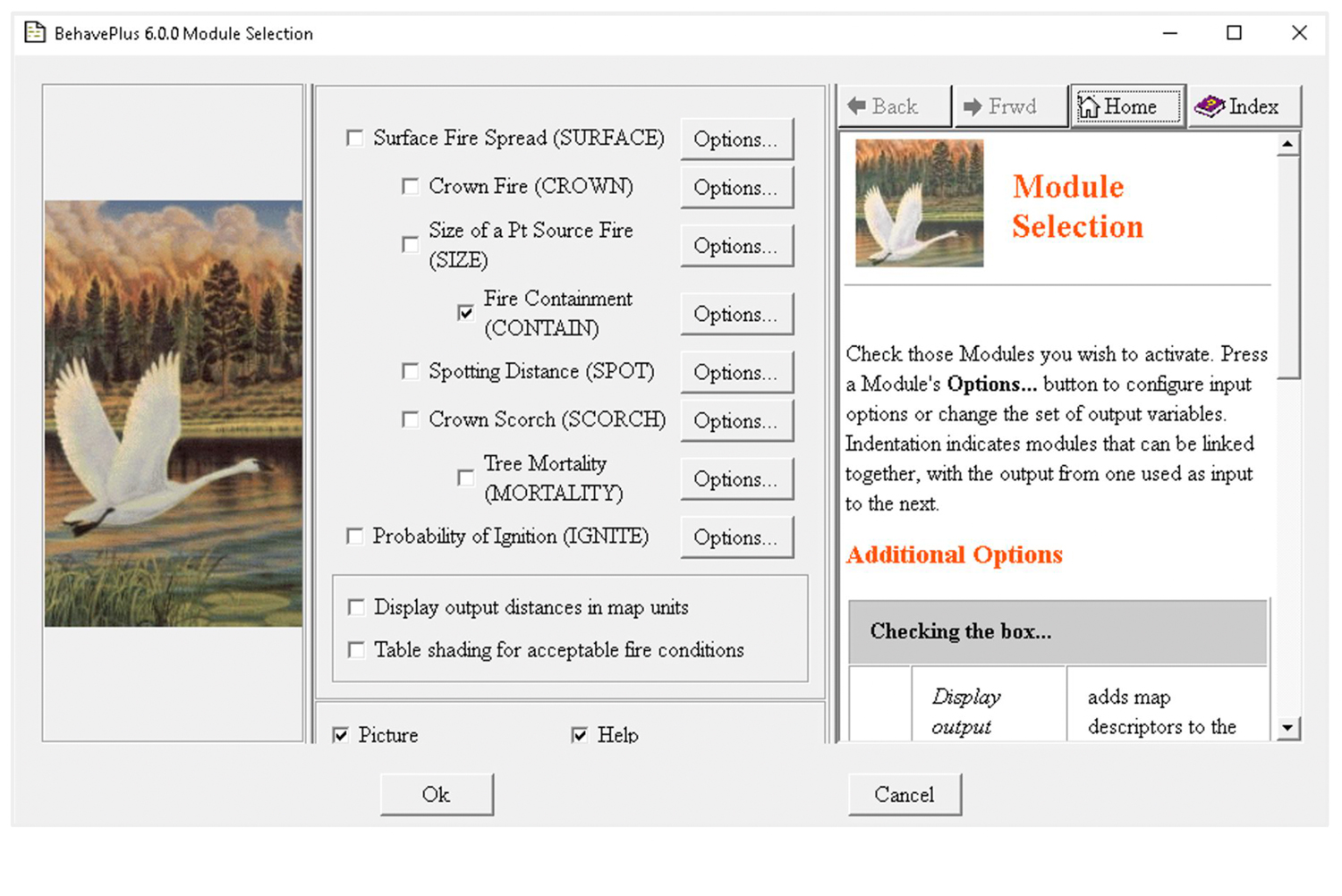Open Options for Crown Scorch
This screenshot has height=896, width=1342.
point(736,420)
